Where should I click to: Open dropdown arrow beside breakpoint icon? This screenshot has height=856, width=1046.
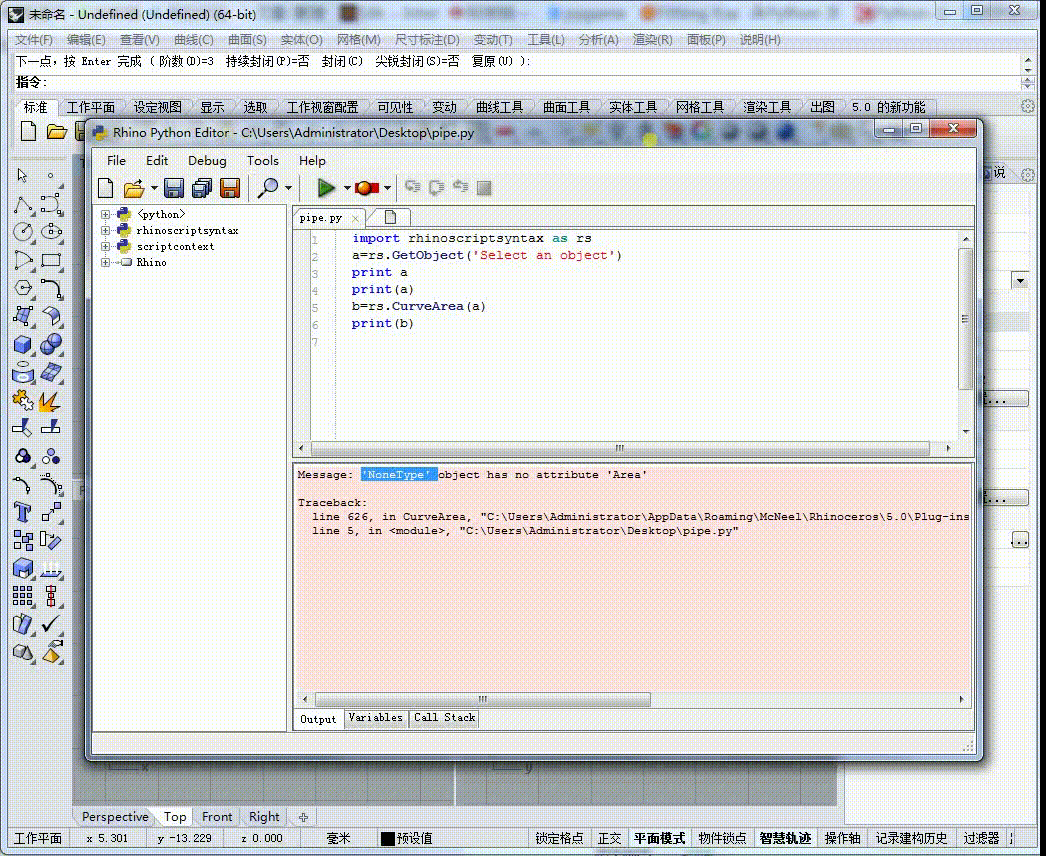coord(387,188)
